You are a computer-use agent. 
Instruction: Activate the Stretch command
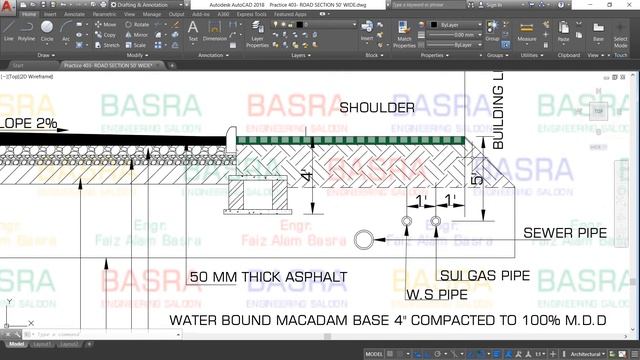tap(107, 45)
